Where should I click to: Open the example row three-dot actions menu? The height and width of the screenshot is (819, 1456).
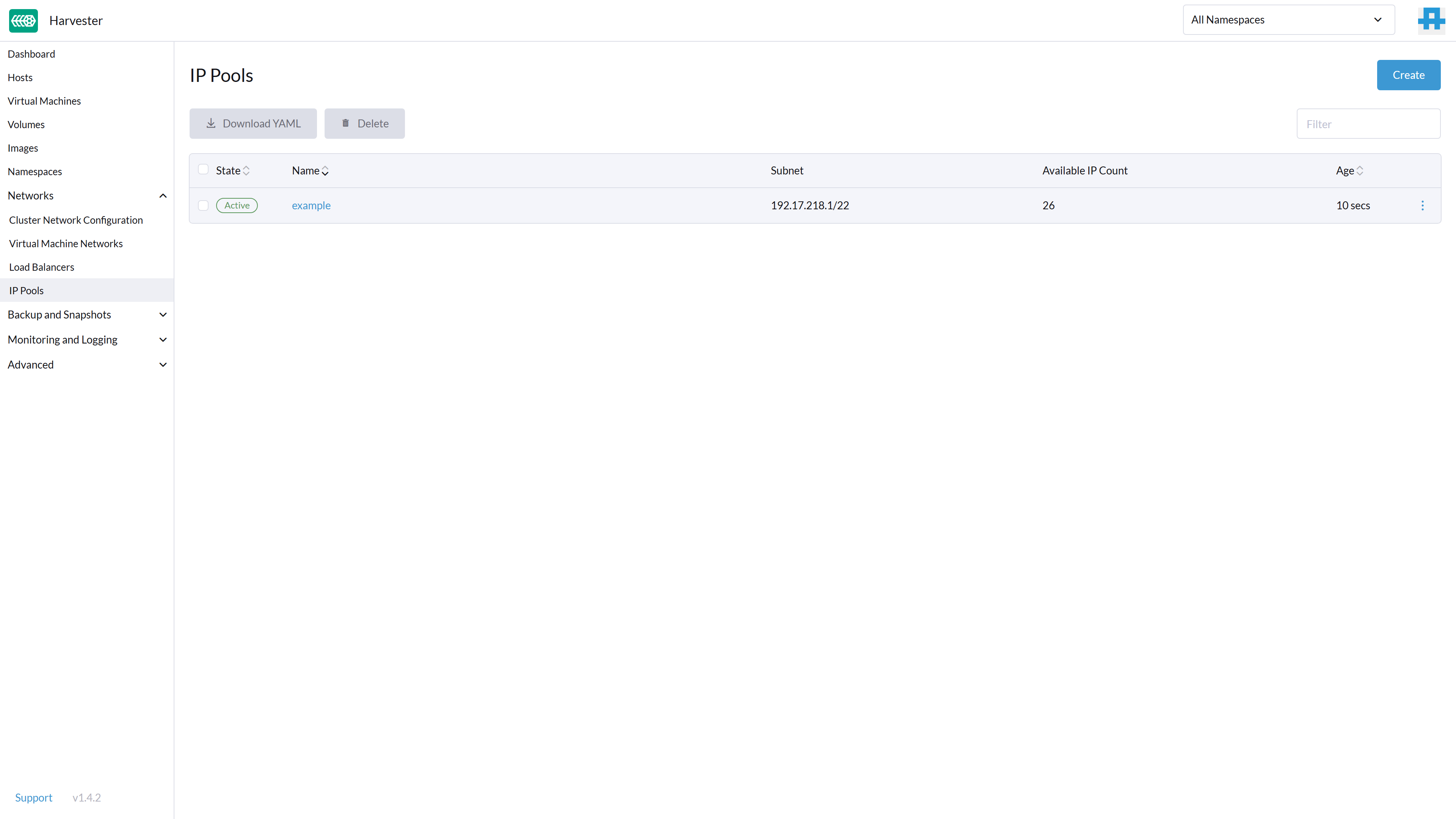pyautogui.click(x=1422, y=206)
